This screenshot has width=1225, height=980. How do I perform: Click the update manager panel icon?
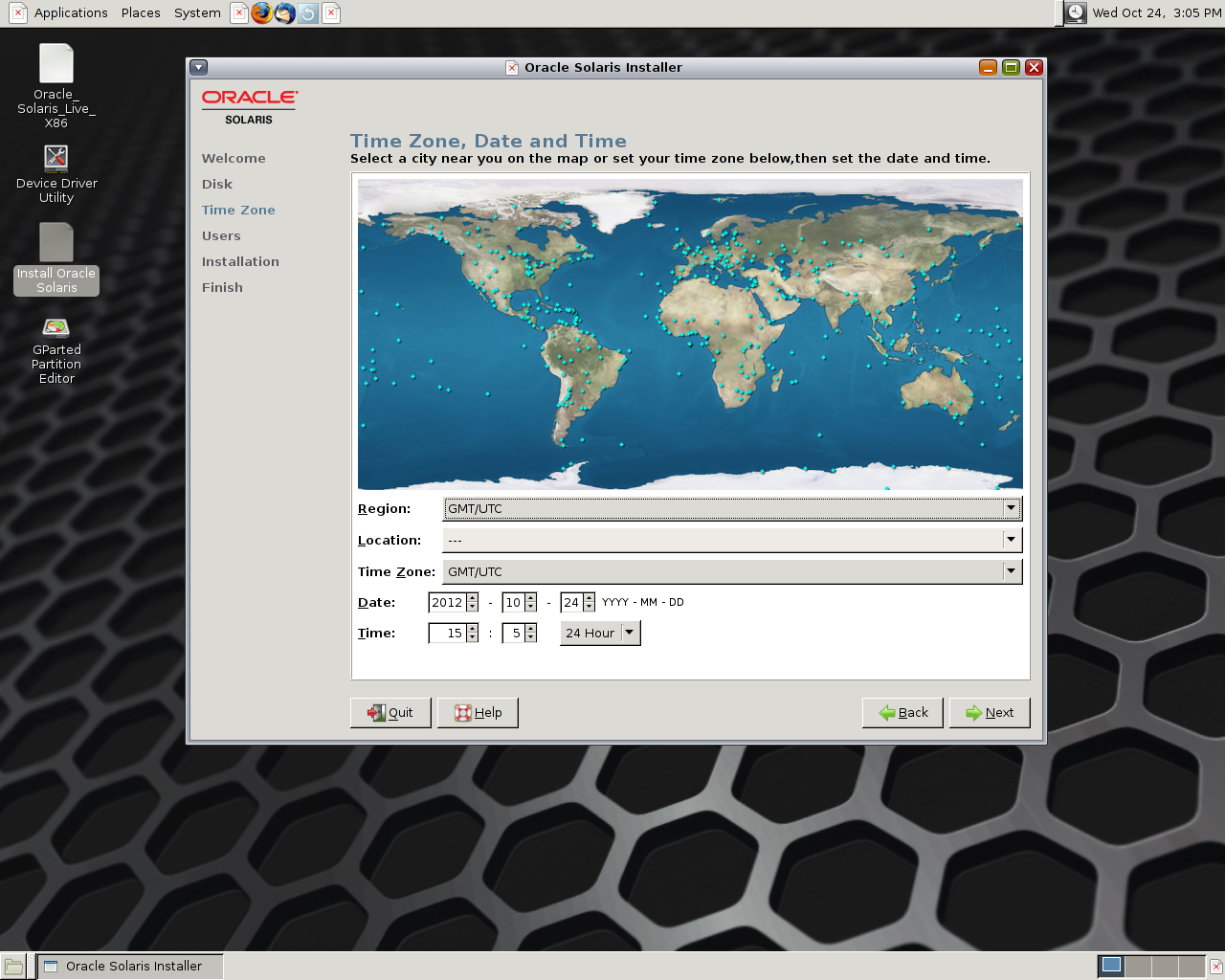pyautogui.click(x=308, y=13)
